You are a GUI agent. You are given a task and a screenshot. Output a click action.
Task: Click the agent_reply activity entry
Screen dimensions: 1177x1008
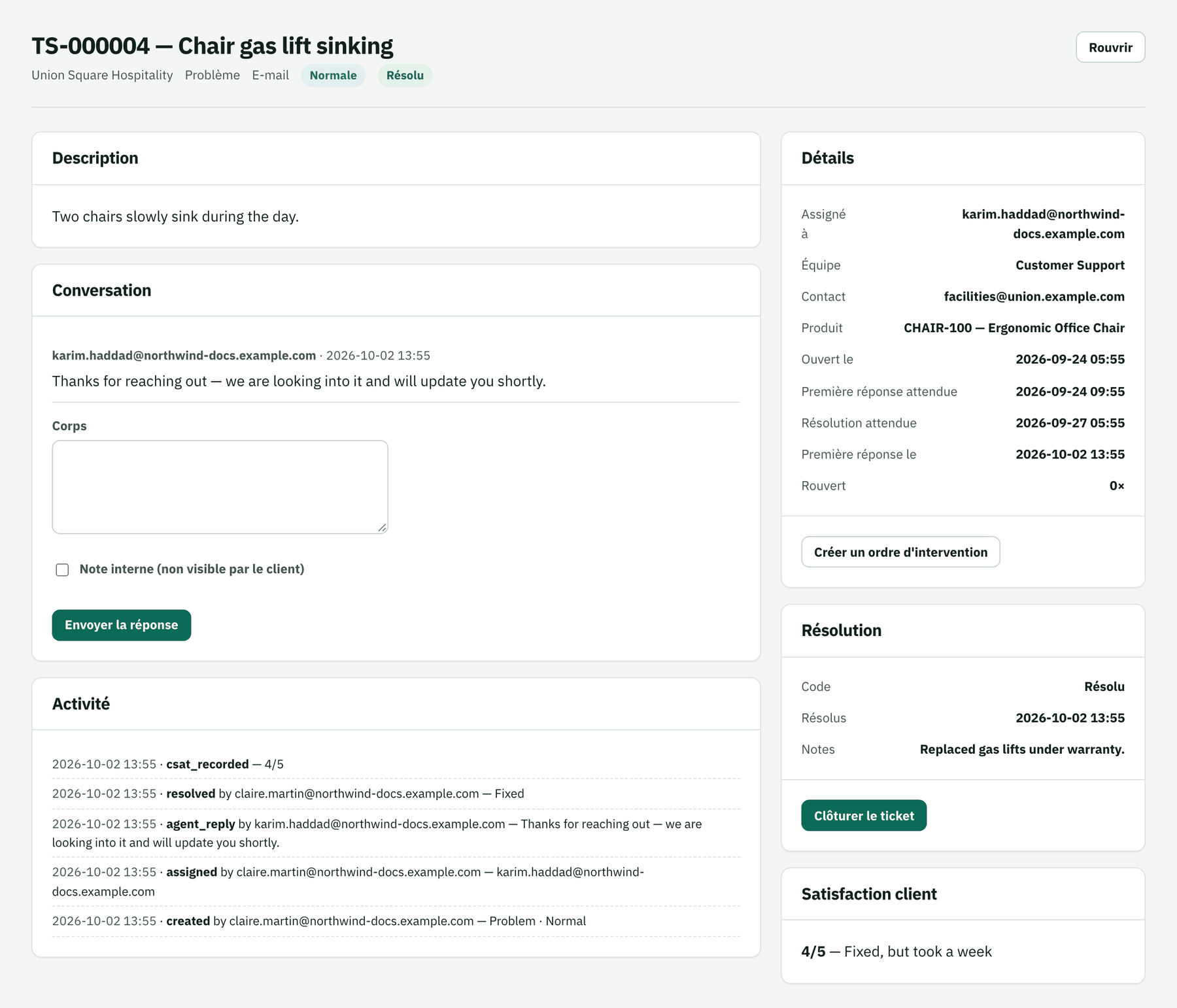pyautogui.click(x=396, y=833)
